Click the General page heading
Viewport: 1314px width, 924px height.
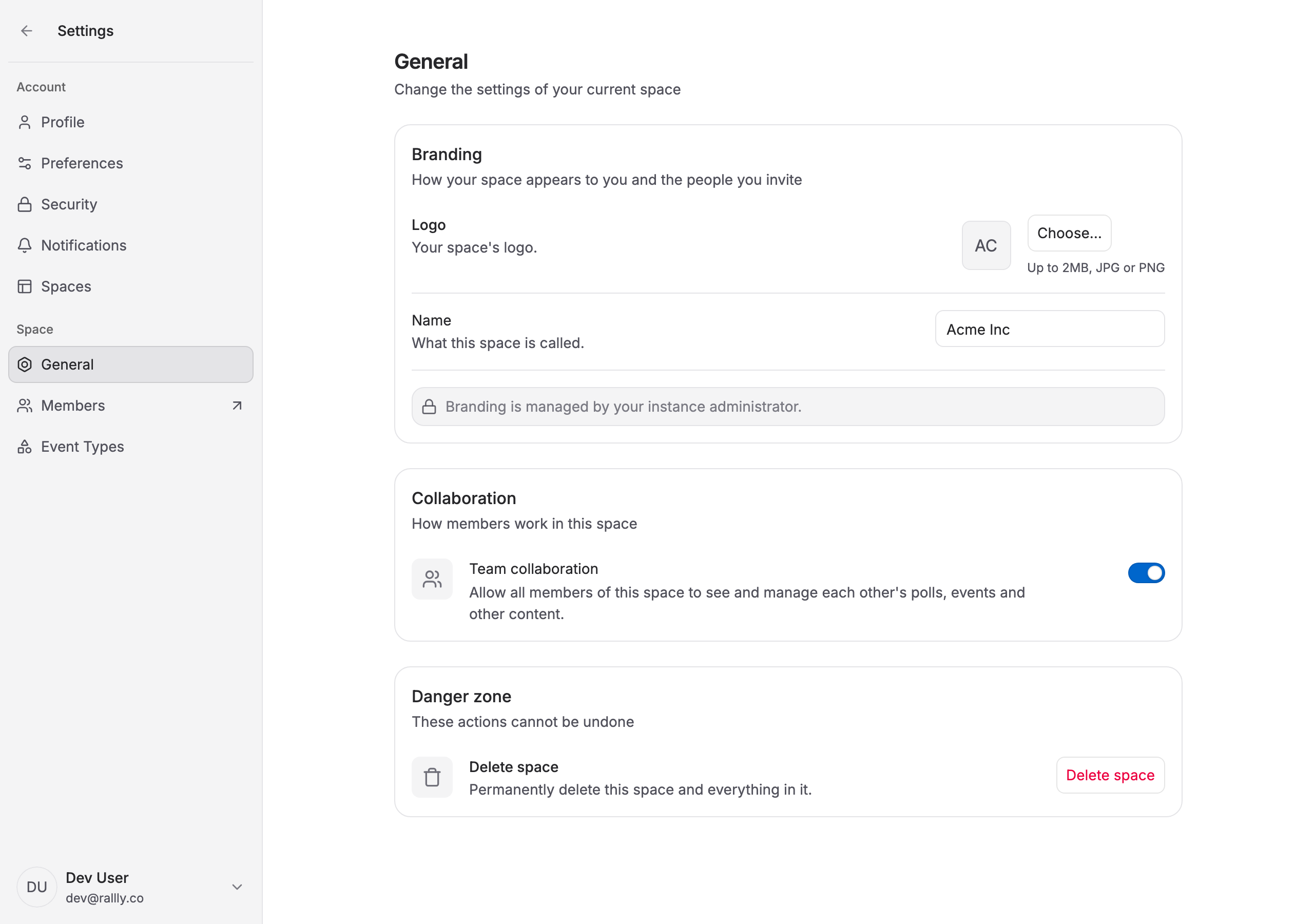point(431,62)
